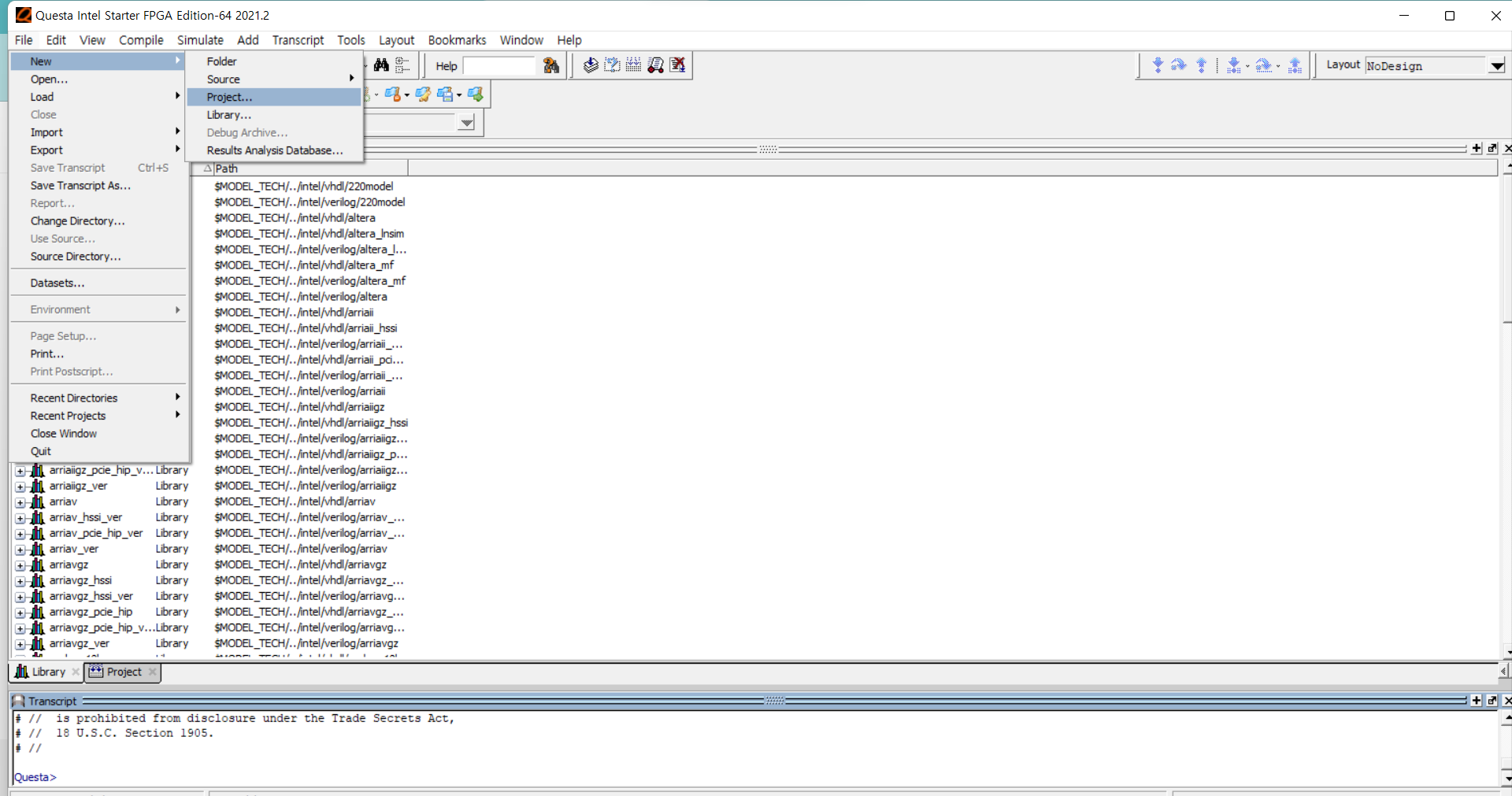Open dropdown arrow beside save-bookmark flag icon
1512x796 pixels.
[x=459, y=95]
